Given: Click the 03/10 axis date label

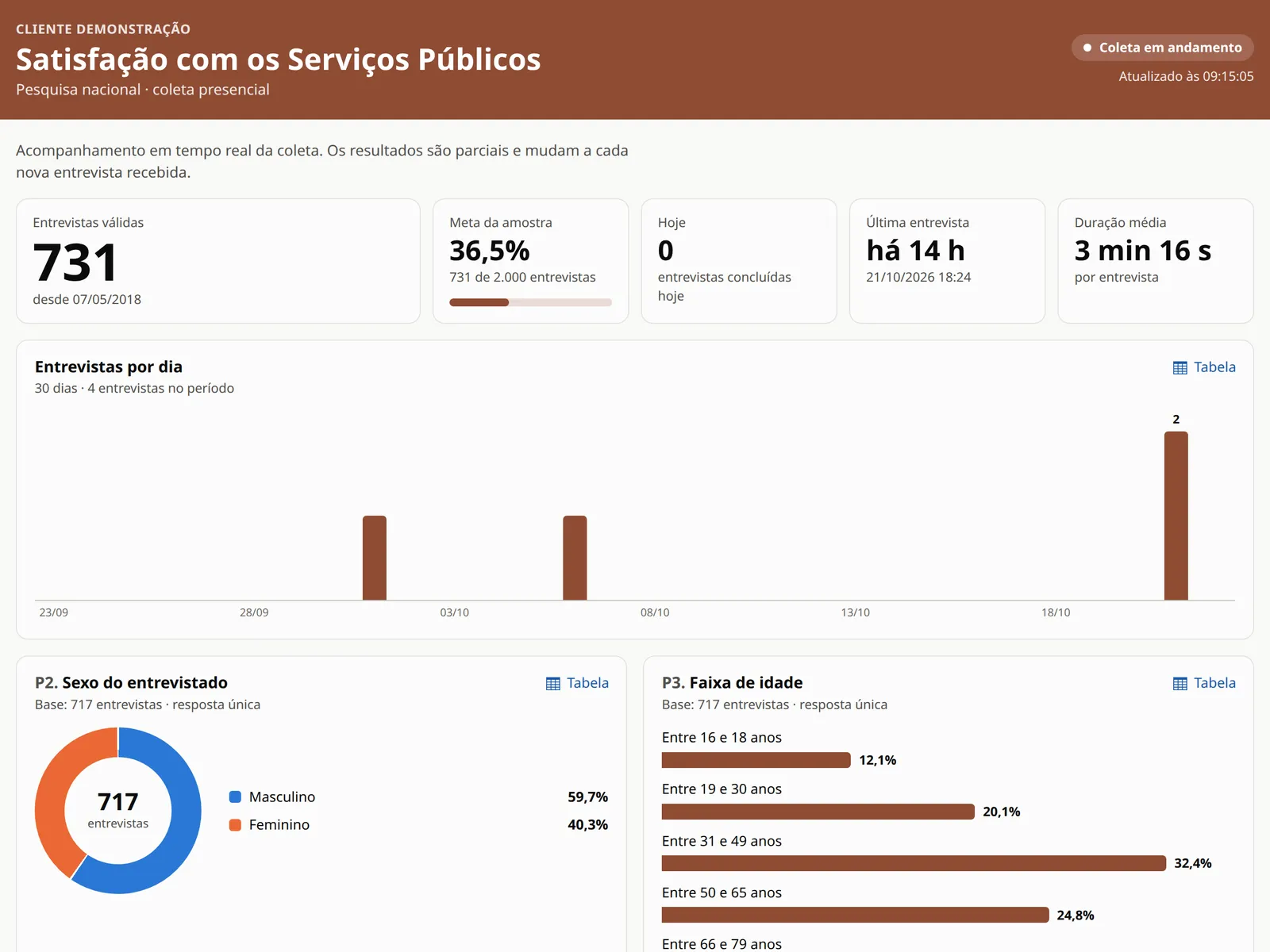Looking at the screenshot, I should (x=454, y=612).
